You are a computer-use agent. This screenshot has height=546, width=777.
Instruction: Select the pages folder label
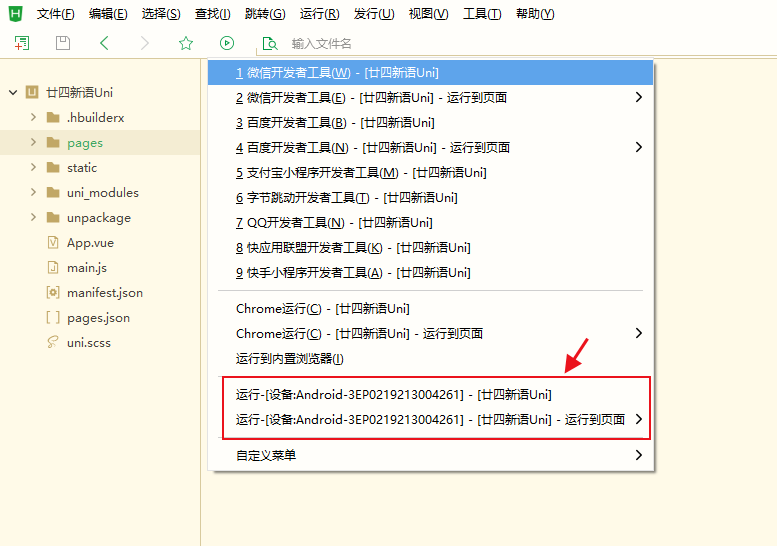tap(85, 143)
